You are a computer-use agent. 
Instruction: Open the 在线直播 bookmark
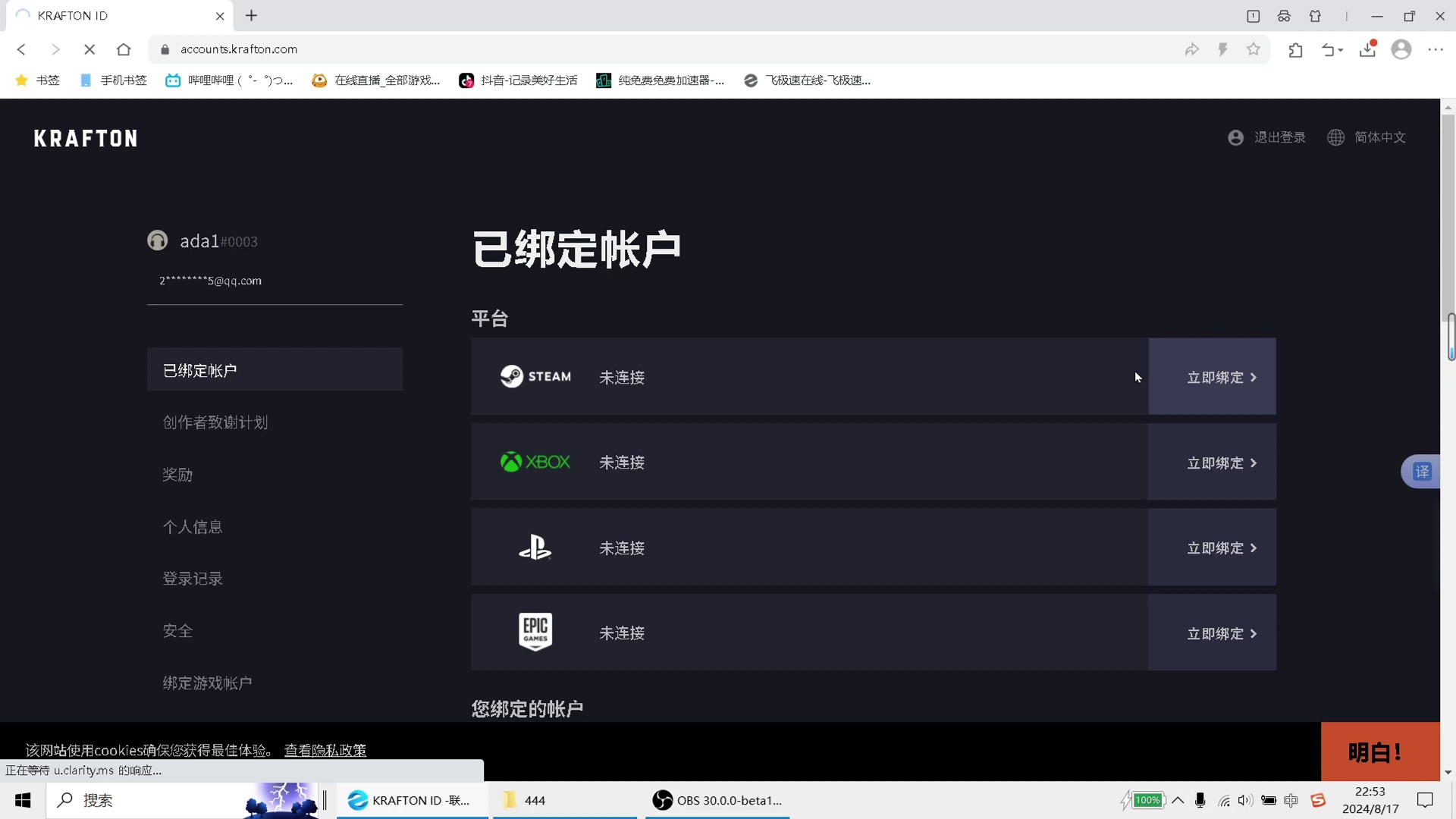pos(376,80)
